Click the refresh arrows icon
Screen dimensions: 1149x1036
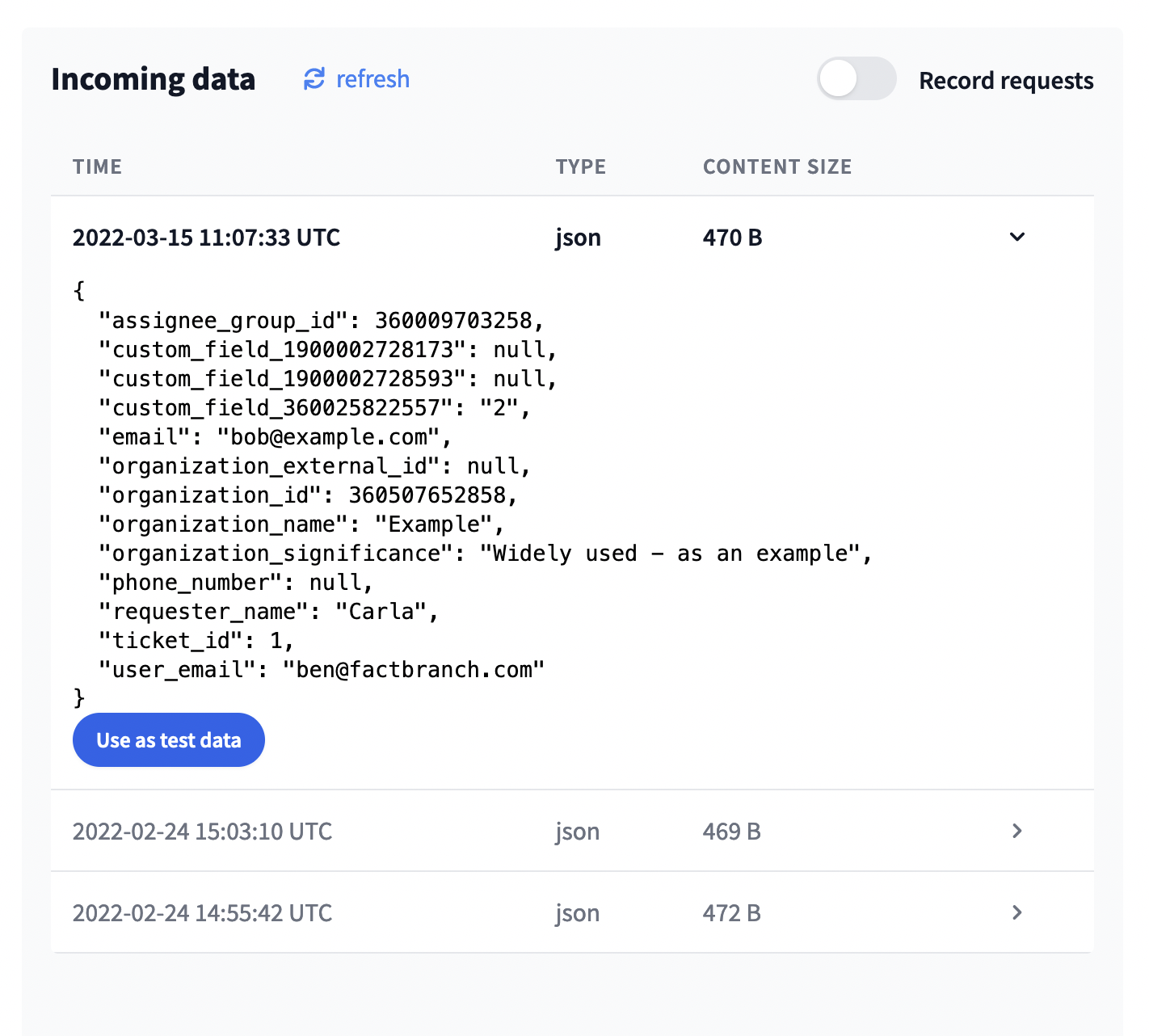314,79
